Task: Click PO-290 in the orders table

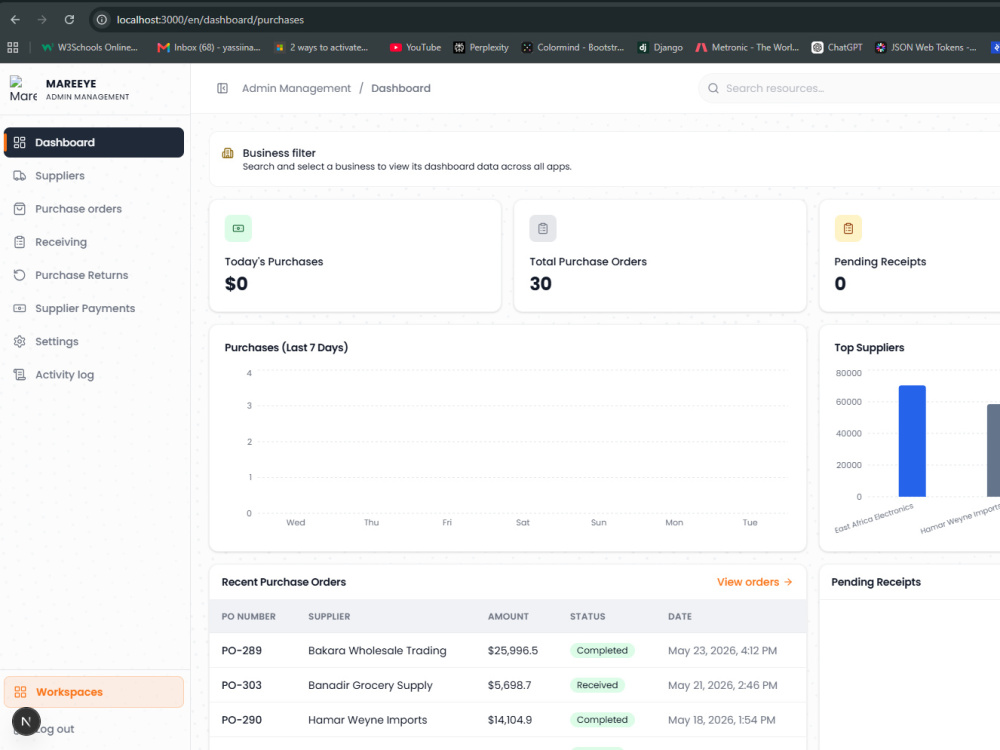Action: (x=242, y=719)
